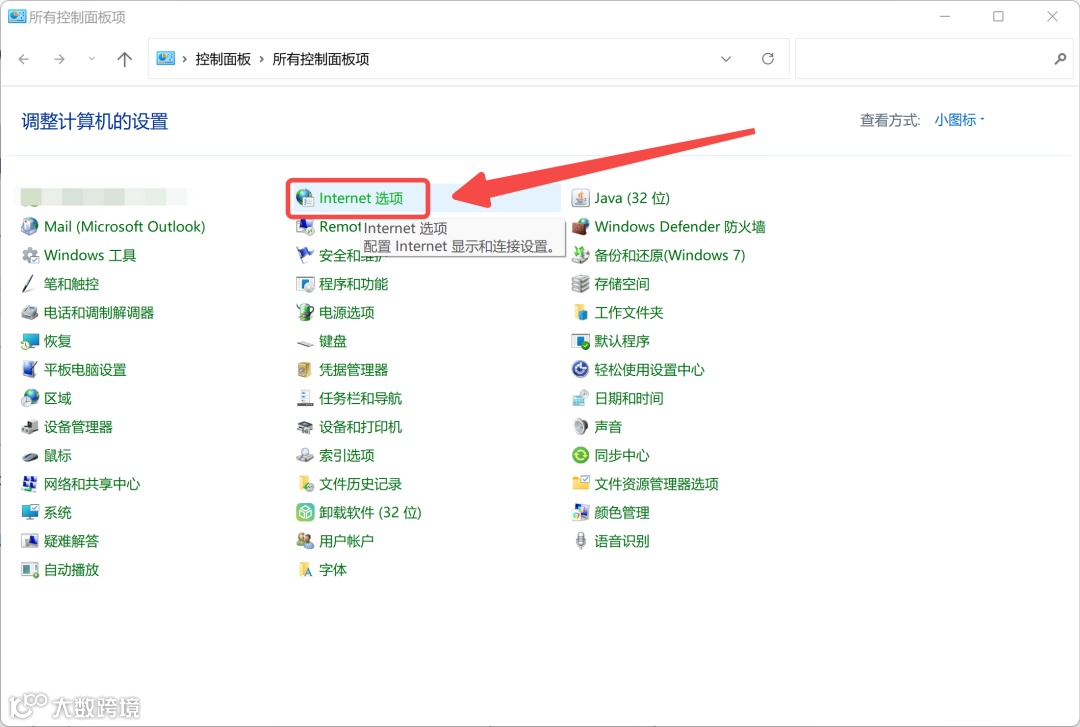1080x727 pixels.
Task: Open the 索引选项 icon
Action: pyautogui.click(x=304, y=455)
